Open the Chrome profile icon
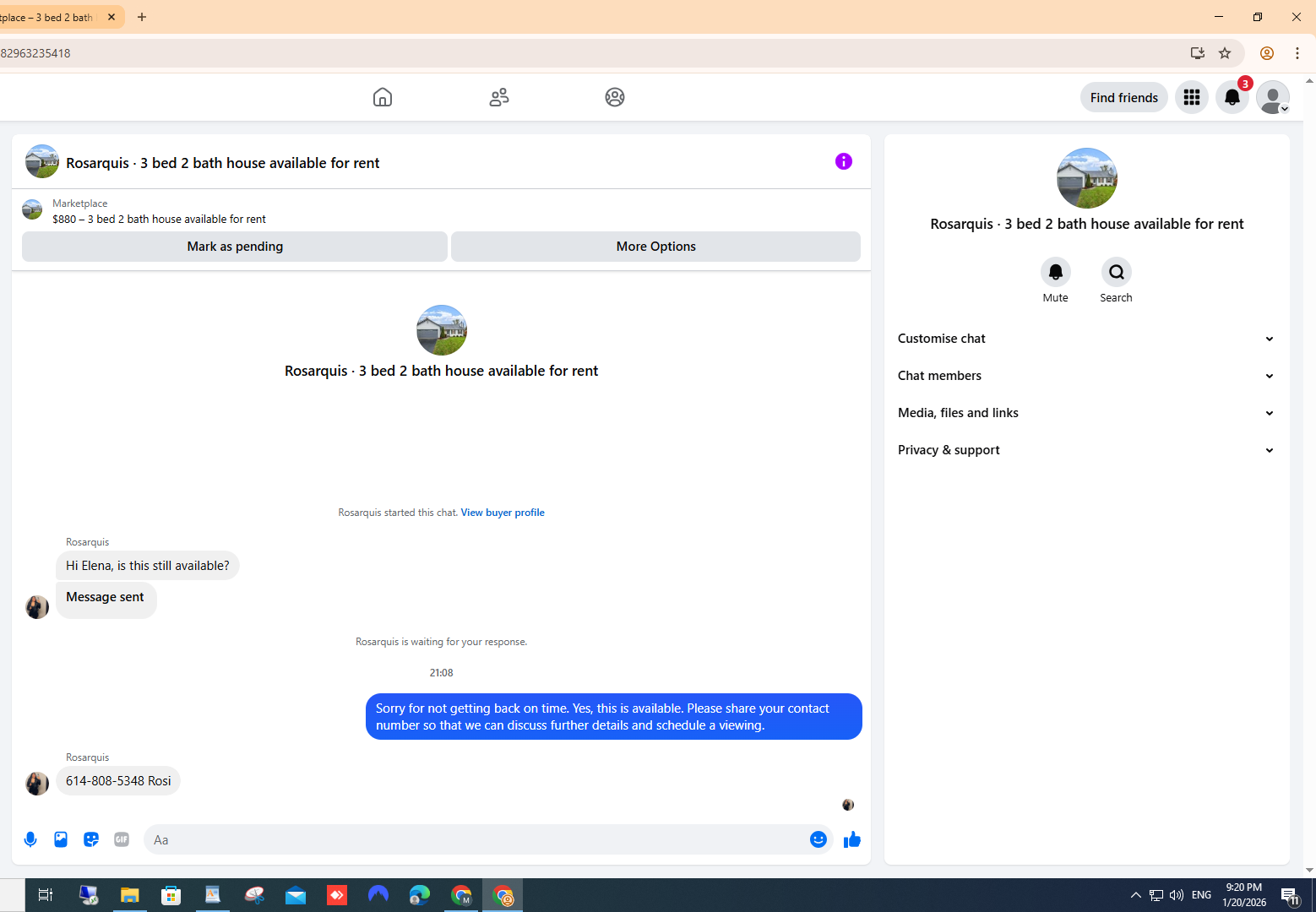This screenshot has width=1316, height=912. (1267, 53)
